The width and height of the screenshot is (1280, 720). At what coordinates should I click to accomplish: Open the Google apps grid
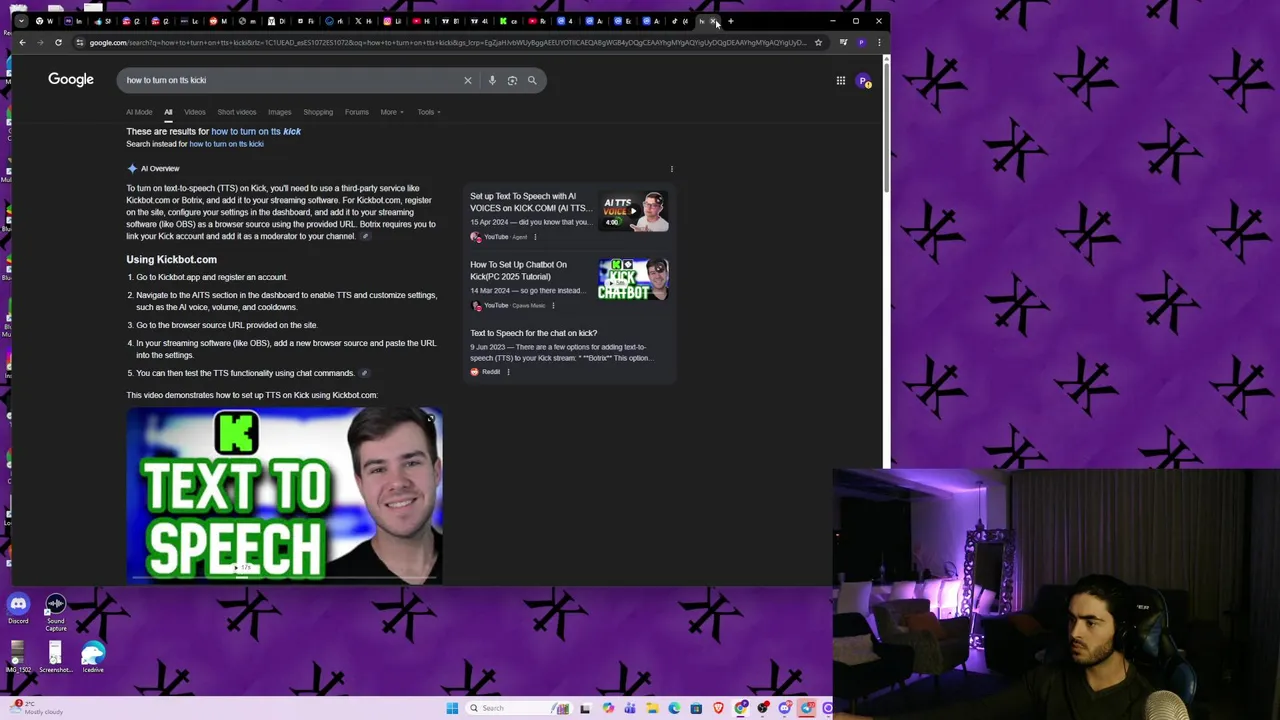coord(841,80)
